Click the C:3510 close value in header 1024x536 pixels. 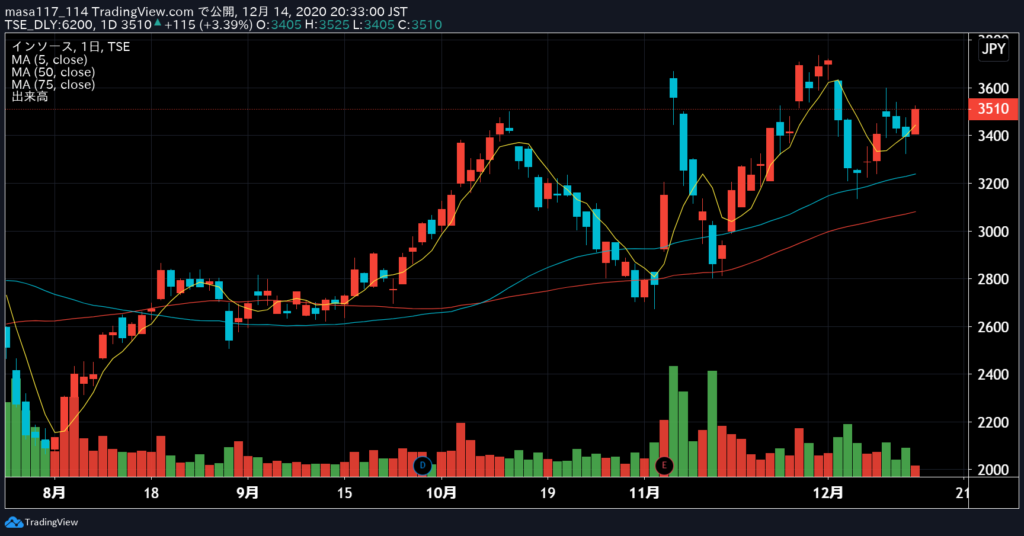point(420,25)
